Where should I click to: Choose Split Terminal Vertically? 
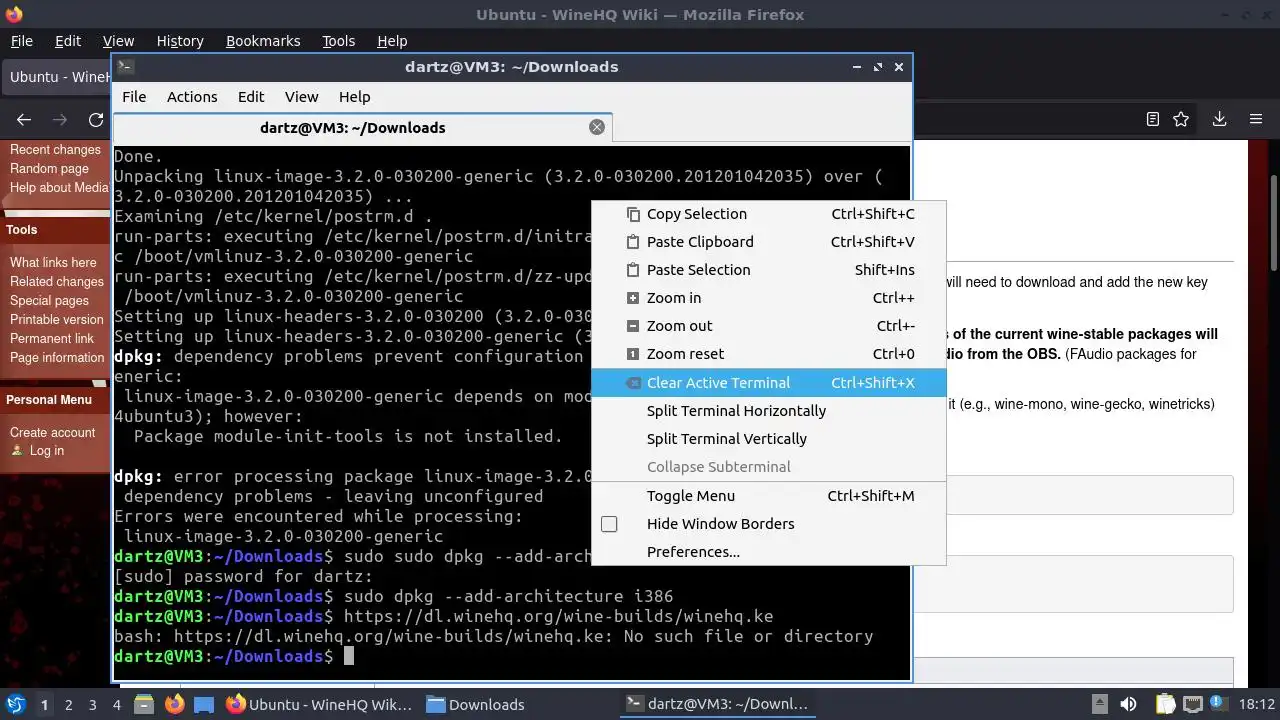coord(768,439)
